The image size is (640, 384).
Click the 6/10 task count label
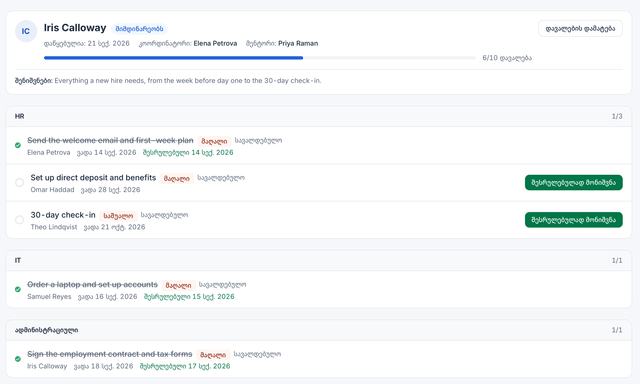pyautogui.click(x=507, y=58)
